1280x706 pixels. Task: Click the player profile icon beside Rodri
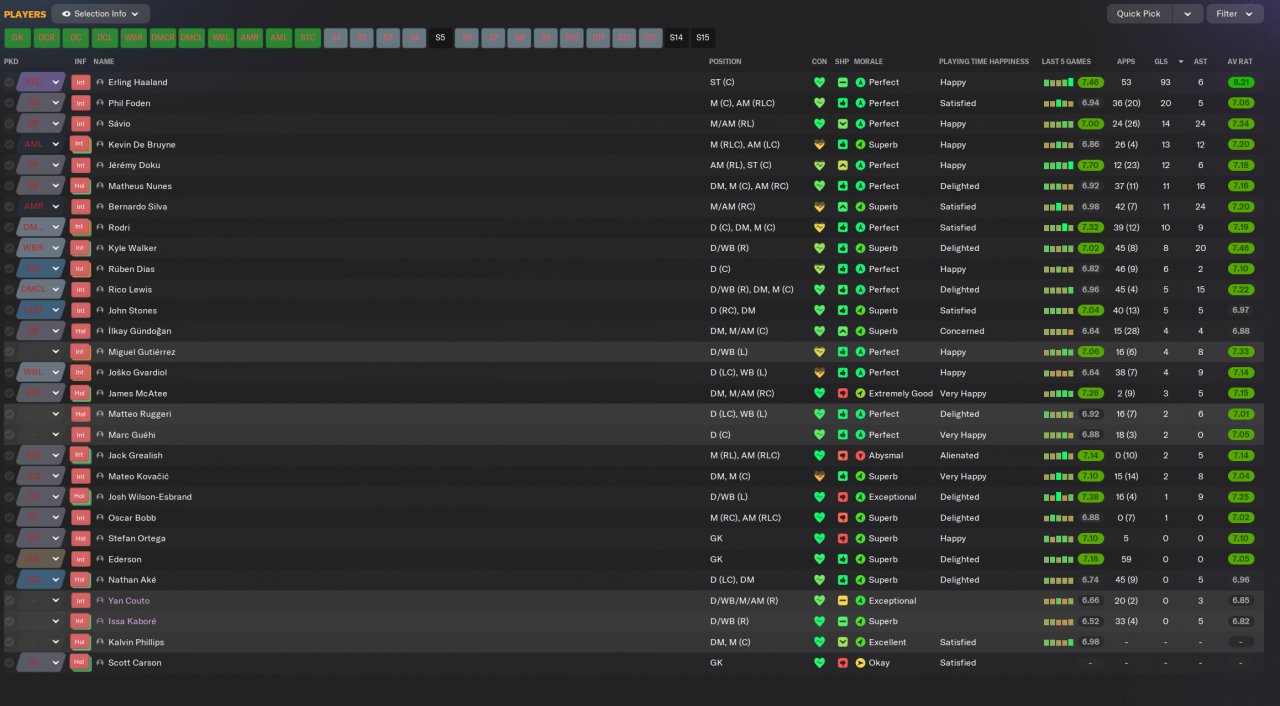100,227
